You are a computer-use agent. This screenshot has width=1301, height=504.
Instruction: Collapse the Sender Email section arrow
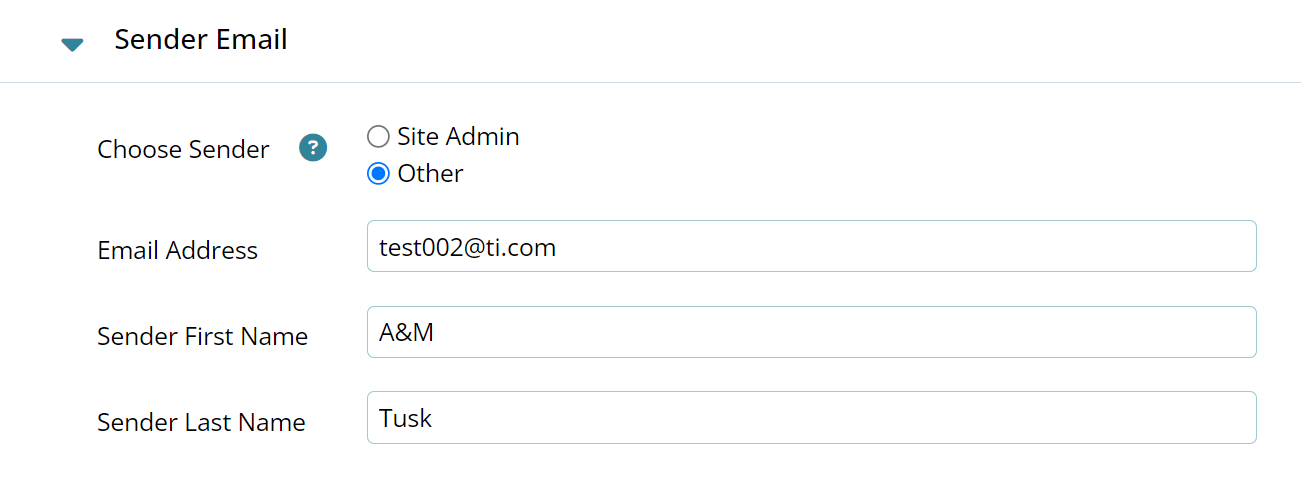(72, 44)
